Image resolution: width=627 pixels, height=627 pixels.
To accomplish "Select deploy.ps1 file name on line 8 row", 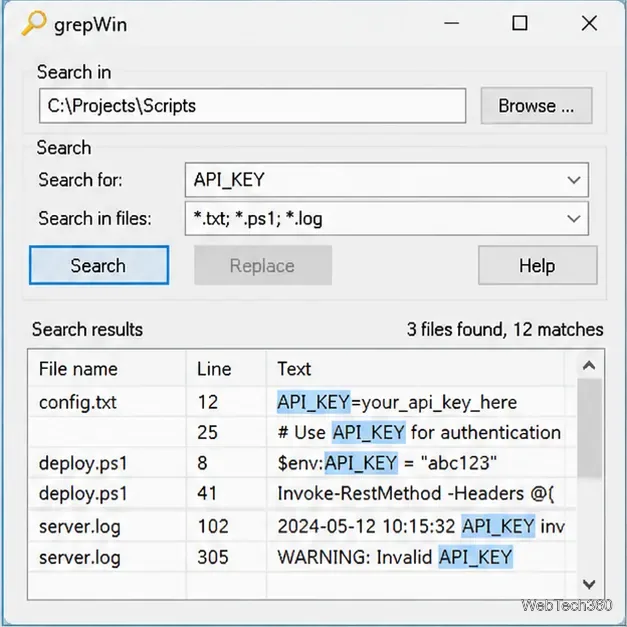I will 83,463.
